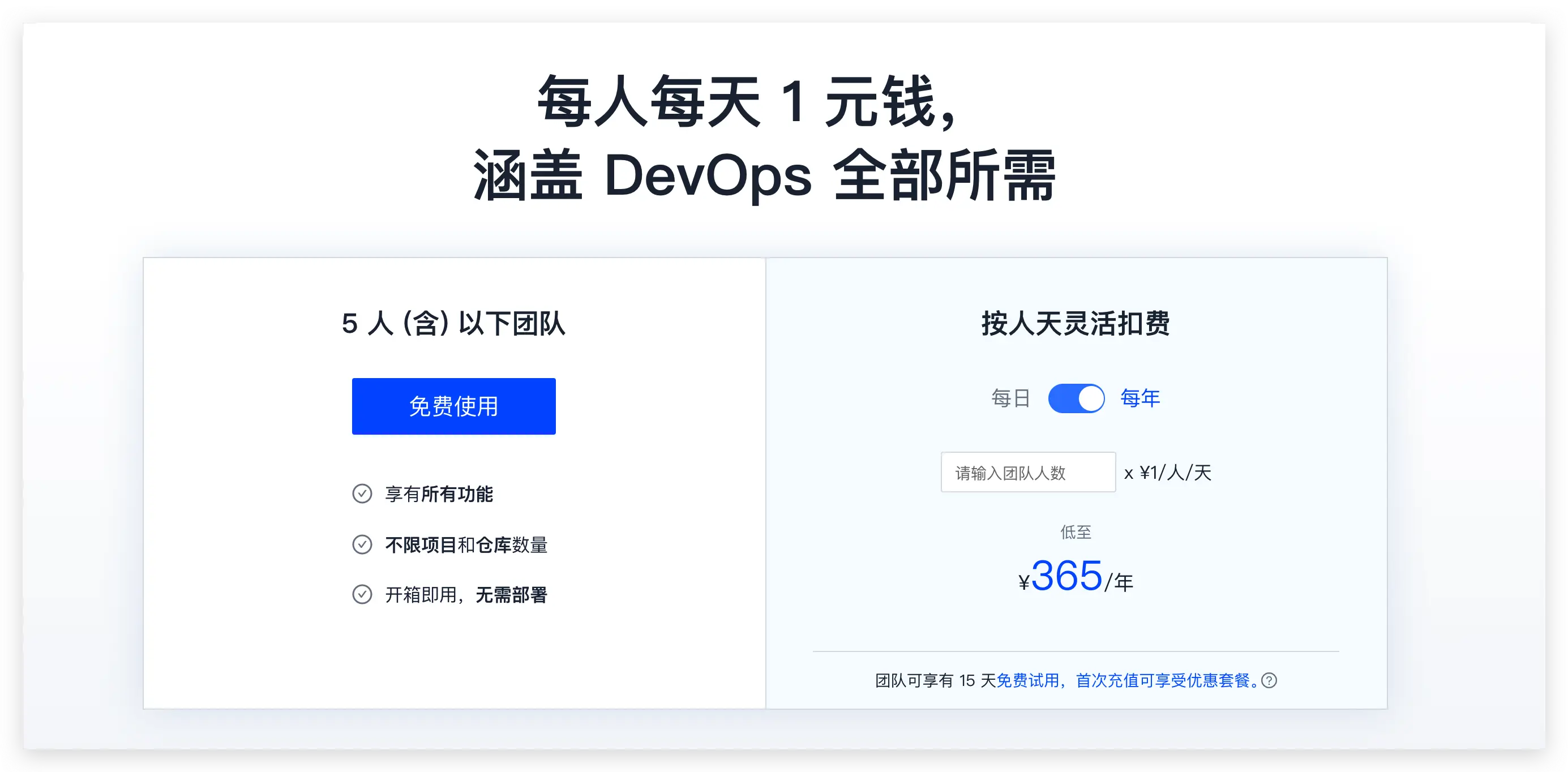Click the 涵盖 DevOps 全部所需 headline
Screen dimensions: 1568x772
click(x=765, y=175)
